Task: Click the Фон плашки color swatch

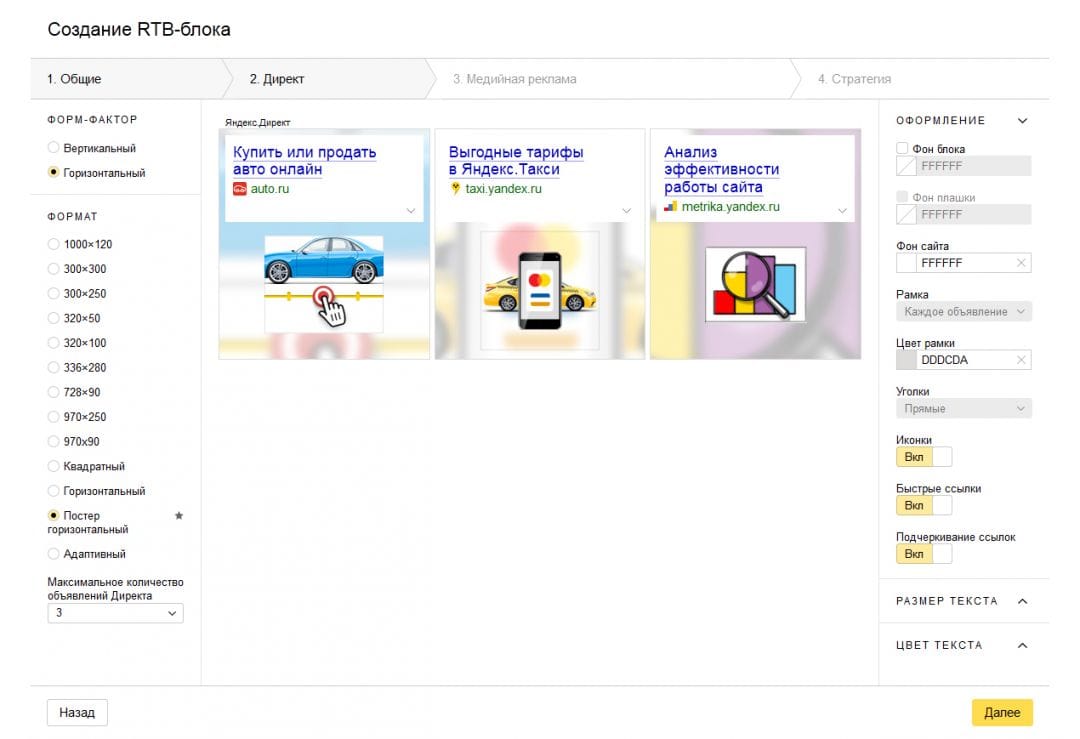Action: 906,215
